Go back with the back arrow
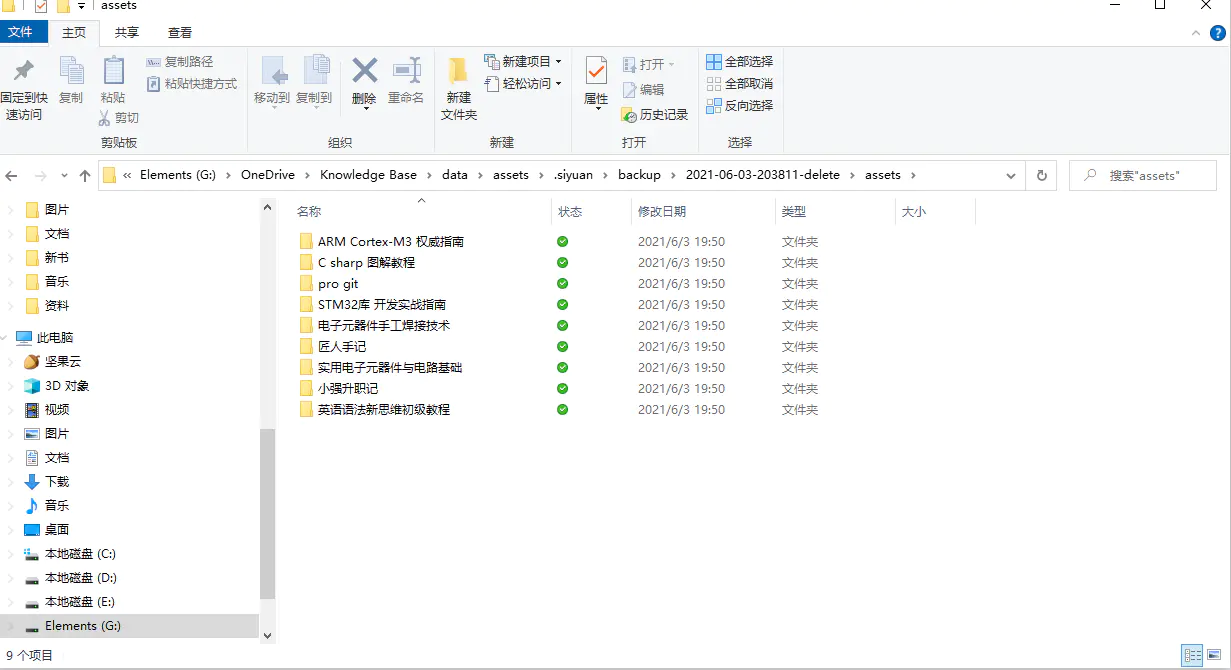Viewport: 1231px width, 670px height. point(12,175)
